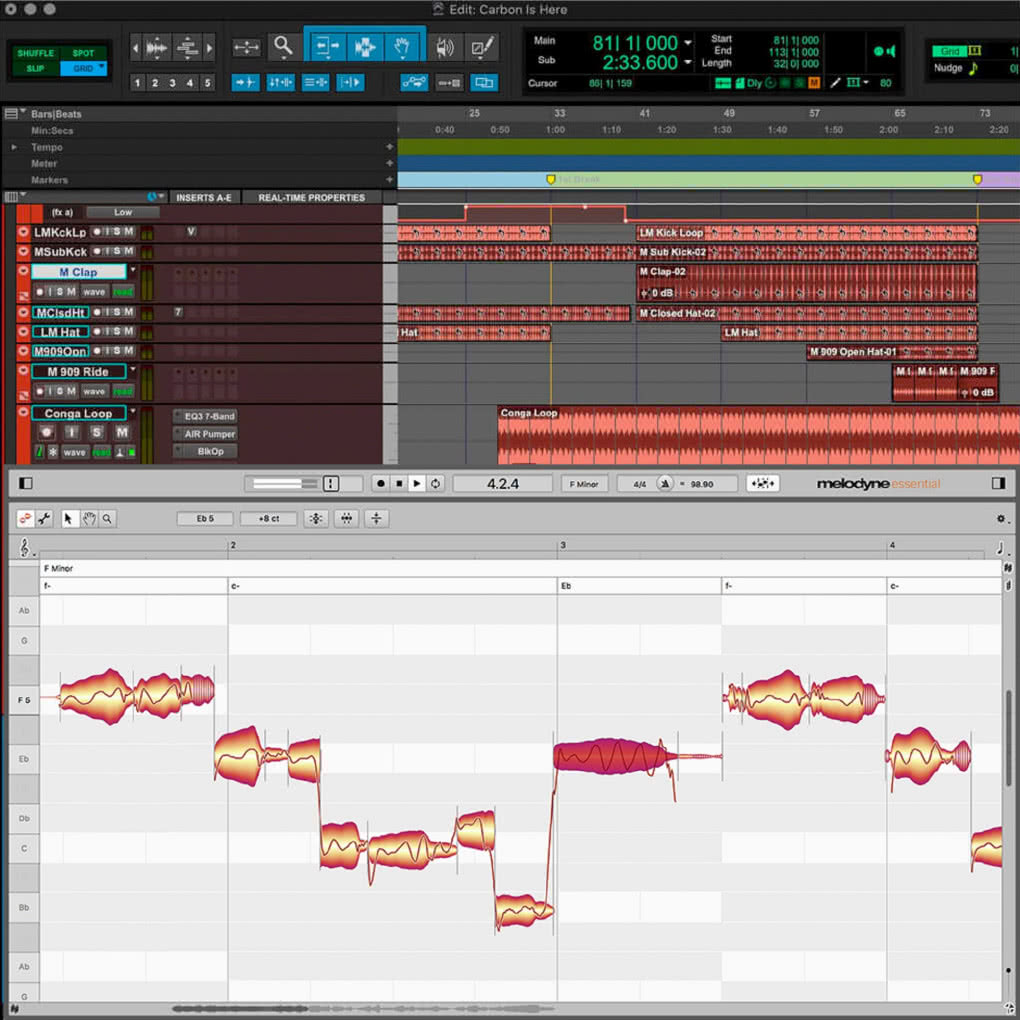Toggle Tab to Transients button
Screen dimensions: 1020x1020
[245, 83]
